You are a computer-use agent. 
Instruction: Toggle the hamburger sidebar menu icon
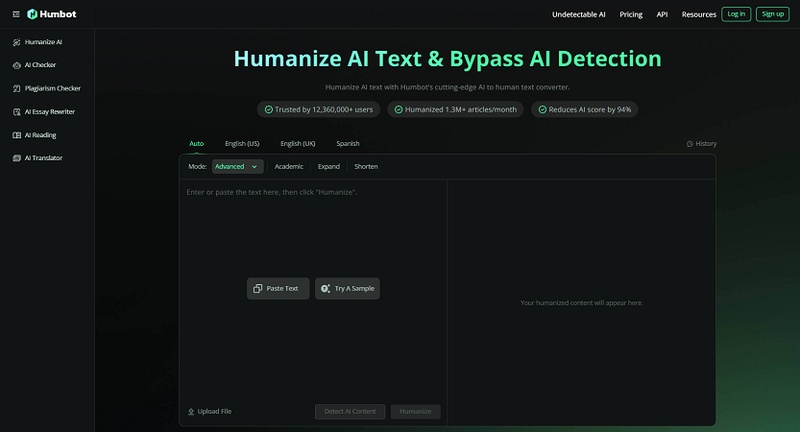[x=16, y=14]
